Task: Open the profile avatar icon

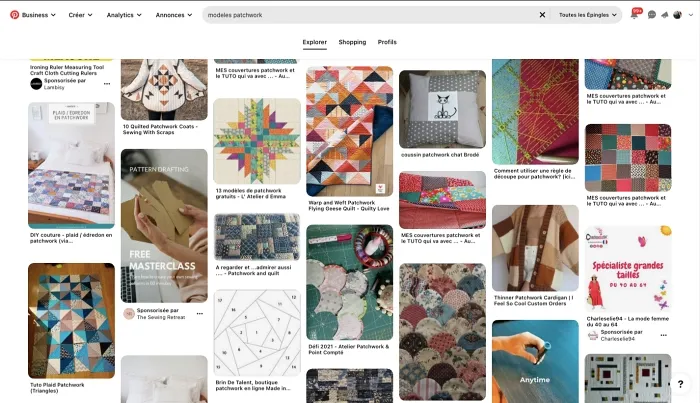Action: [677, 15]
